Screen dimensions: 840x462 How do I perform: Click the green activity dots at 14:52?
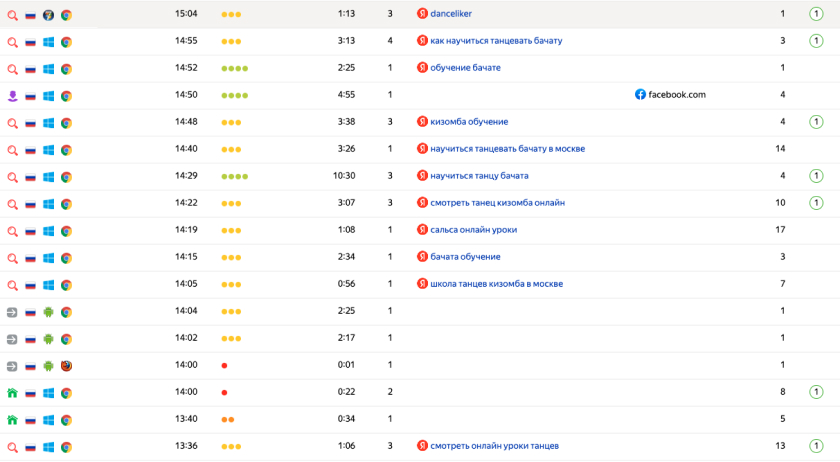click(234, 68)
